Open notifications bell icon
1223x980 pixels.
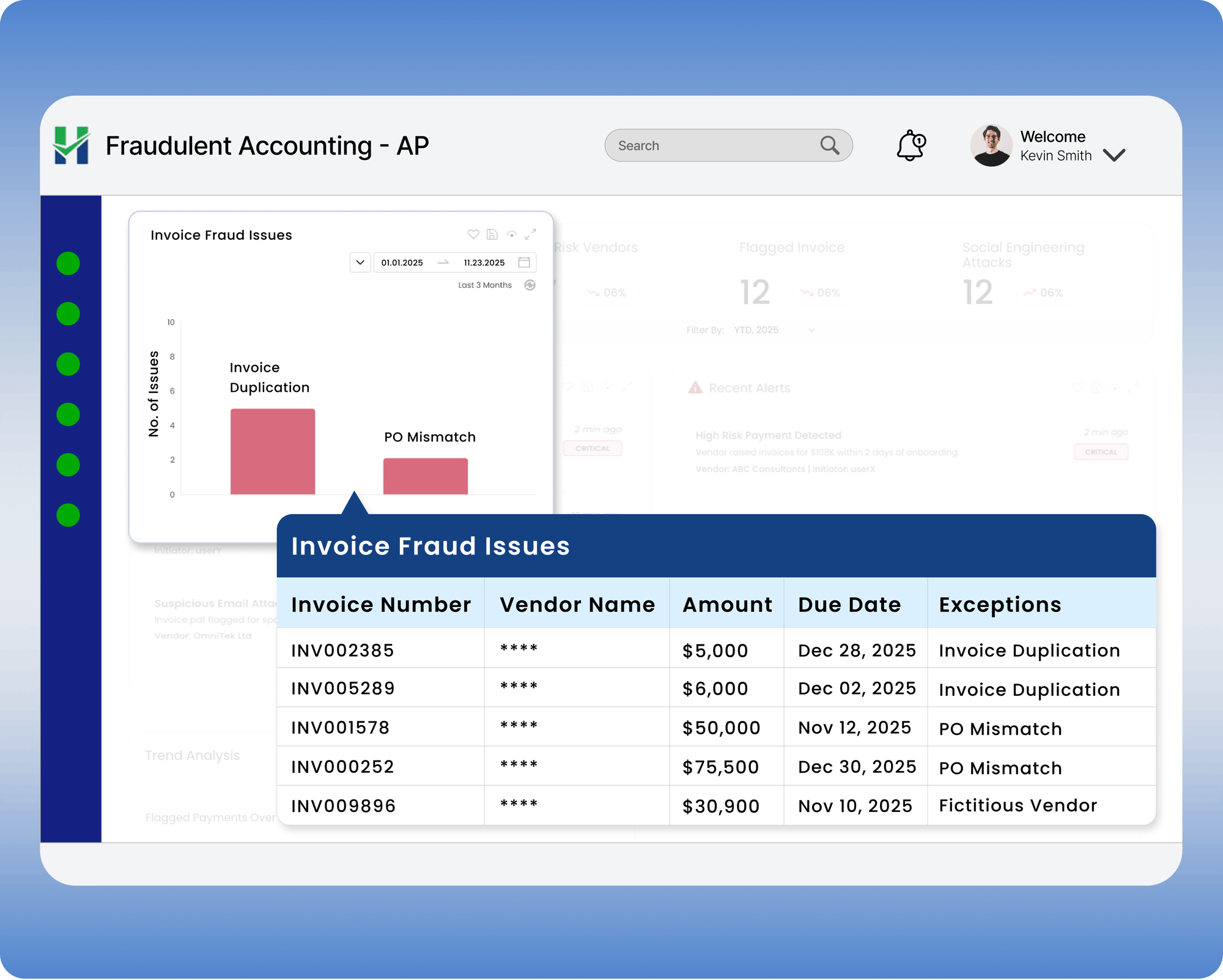click(x=911, y=146)
